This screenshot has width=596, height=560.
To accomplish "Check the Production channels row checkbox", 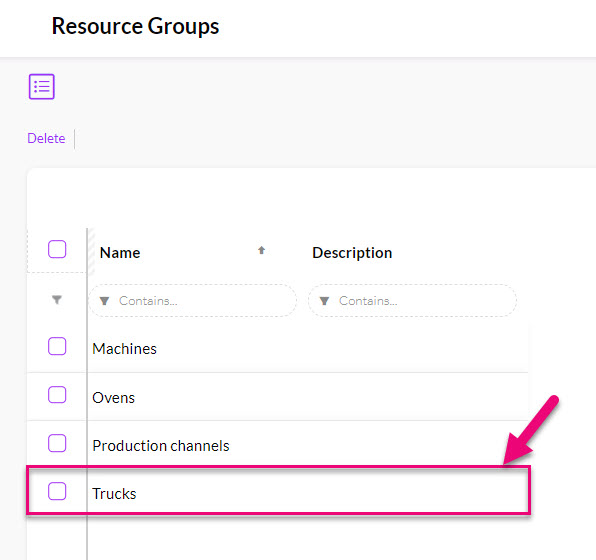I will click(x=57, y=443).
